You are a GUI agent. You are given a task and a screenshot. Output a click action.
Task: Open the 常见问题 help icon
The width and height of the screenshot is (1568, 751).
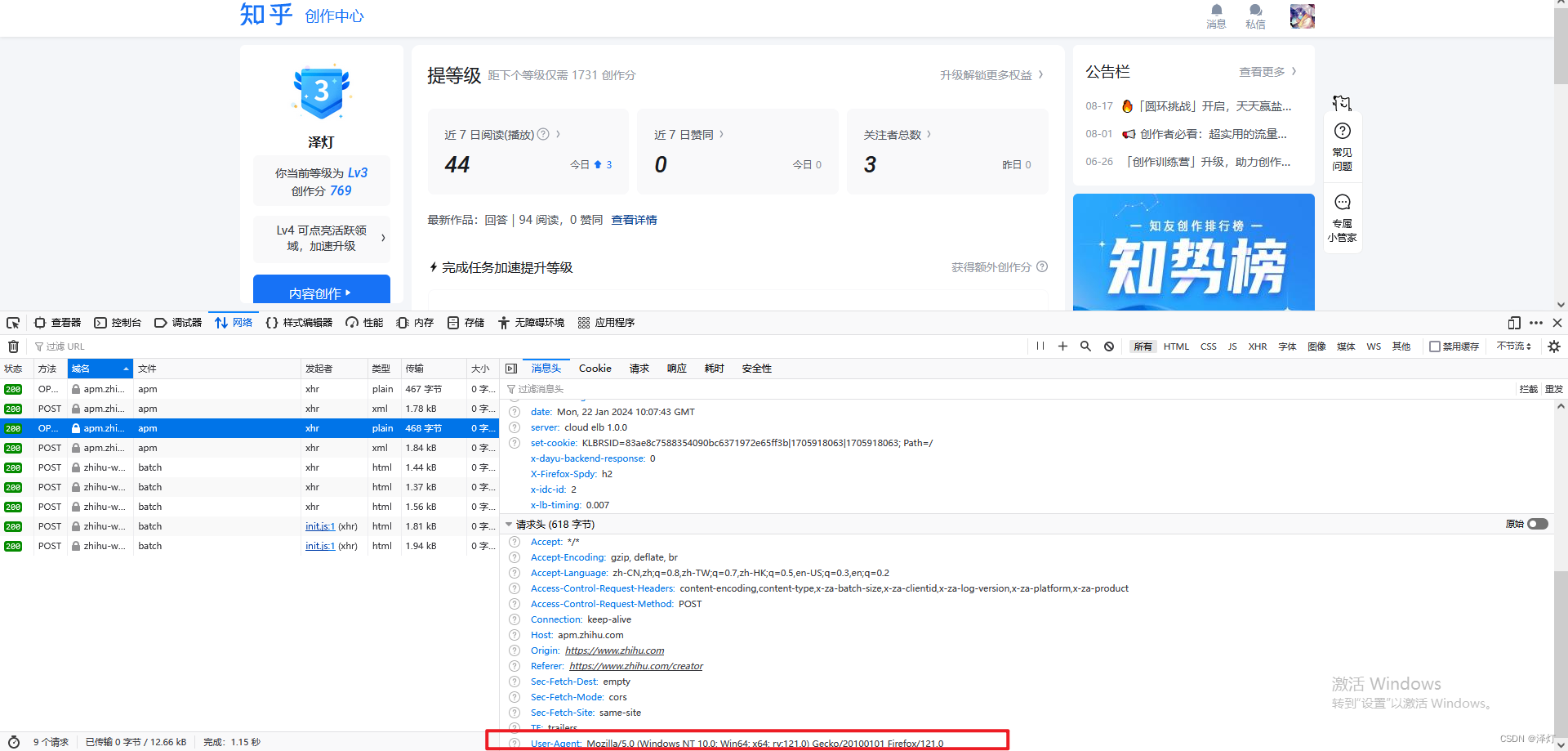coord(1343,131)
